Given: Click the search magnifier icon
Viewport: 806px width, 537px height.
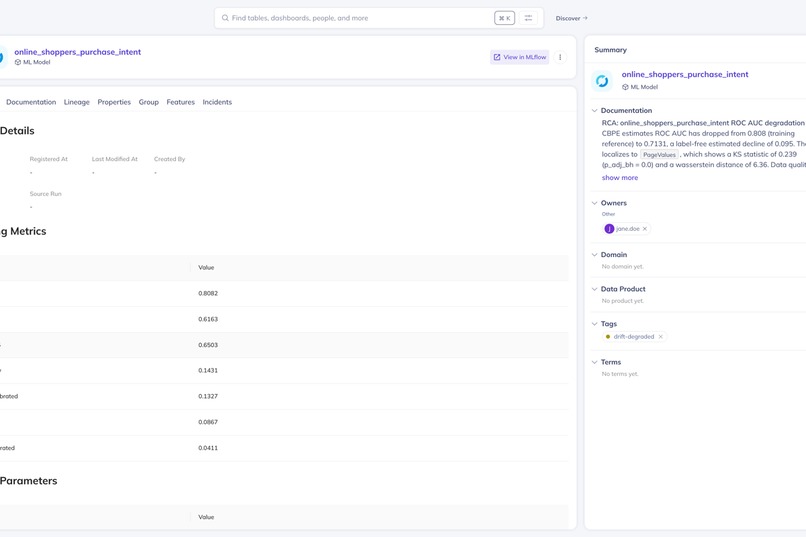Looking at the screenshot, I should point(225,18).
